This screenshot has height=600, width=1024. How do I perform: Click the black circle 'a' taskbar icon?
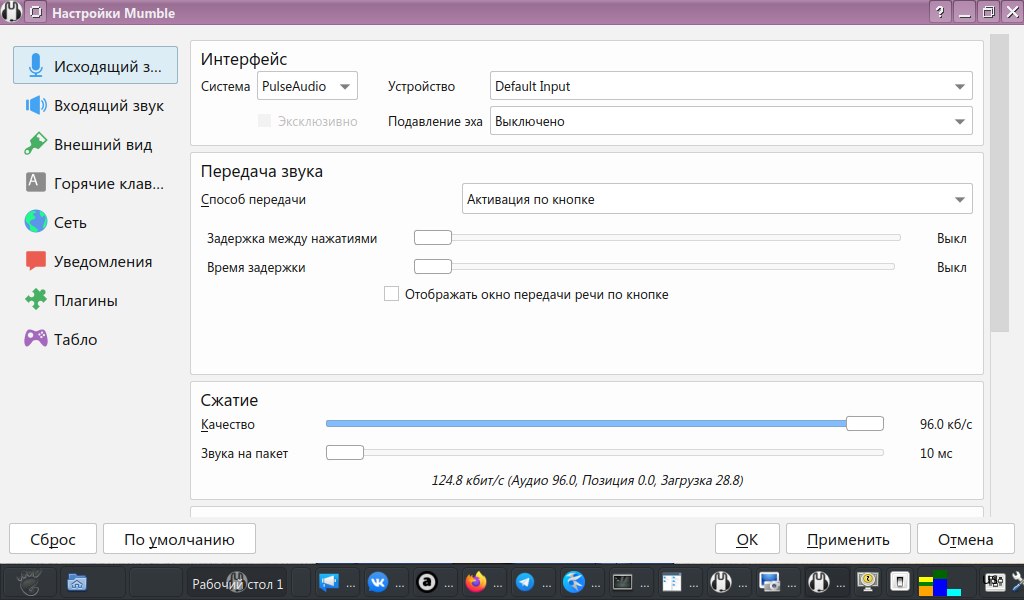tap(426, 582)
